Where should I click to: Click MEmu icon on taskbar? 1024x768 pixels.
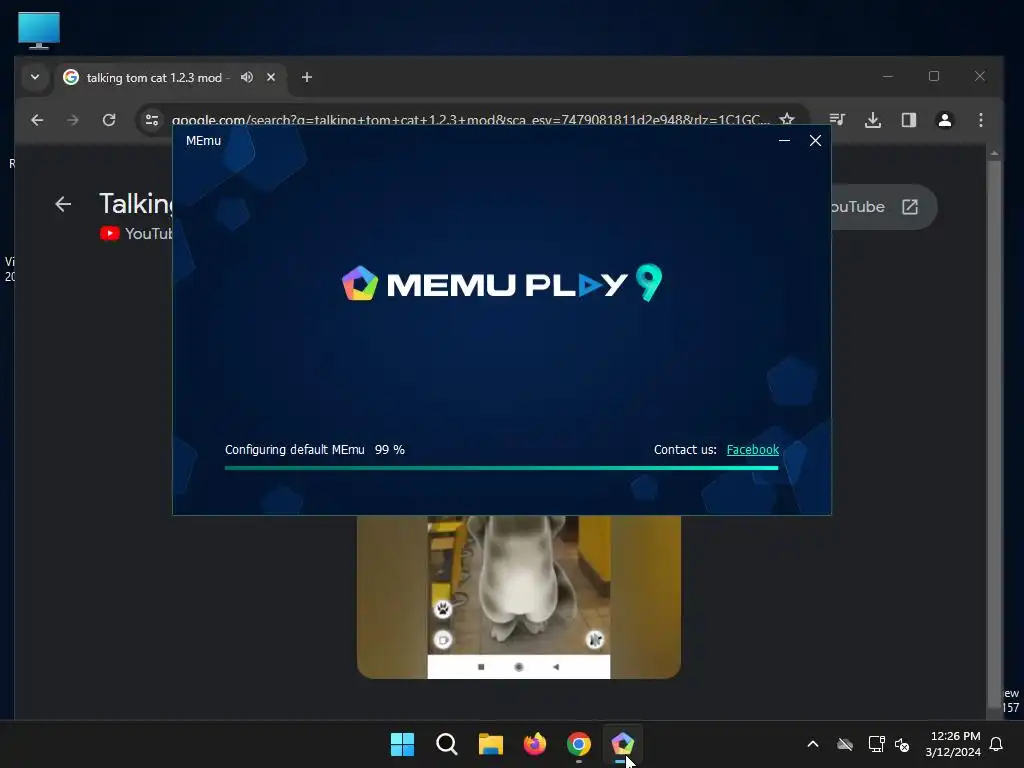tap(622, 744)
